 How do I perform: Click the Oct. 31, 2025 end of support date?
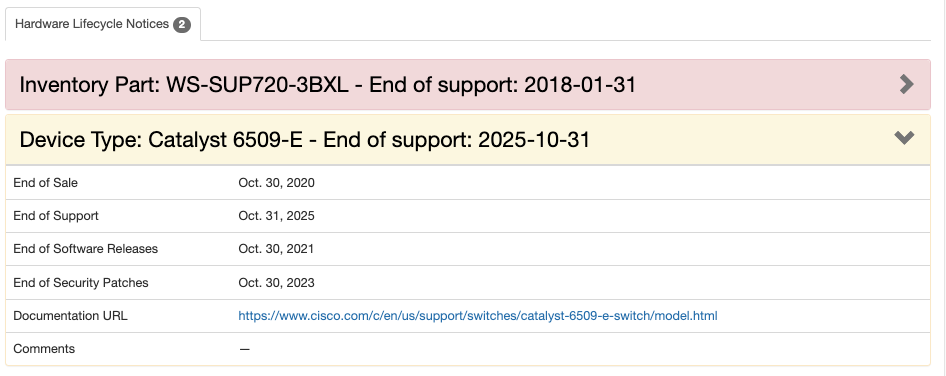pyautogui.click(x=276, y=215)
